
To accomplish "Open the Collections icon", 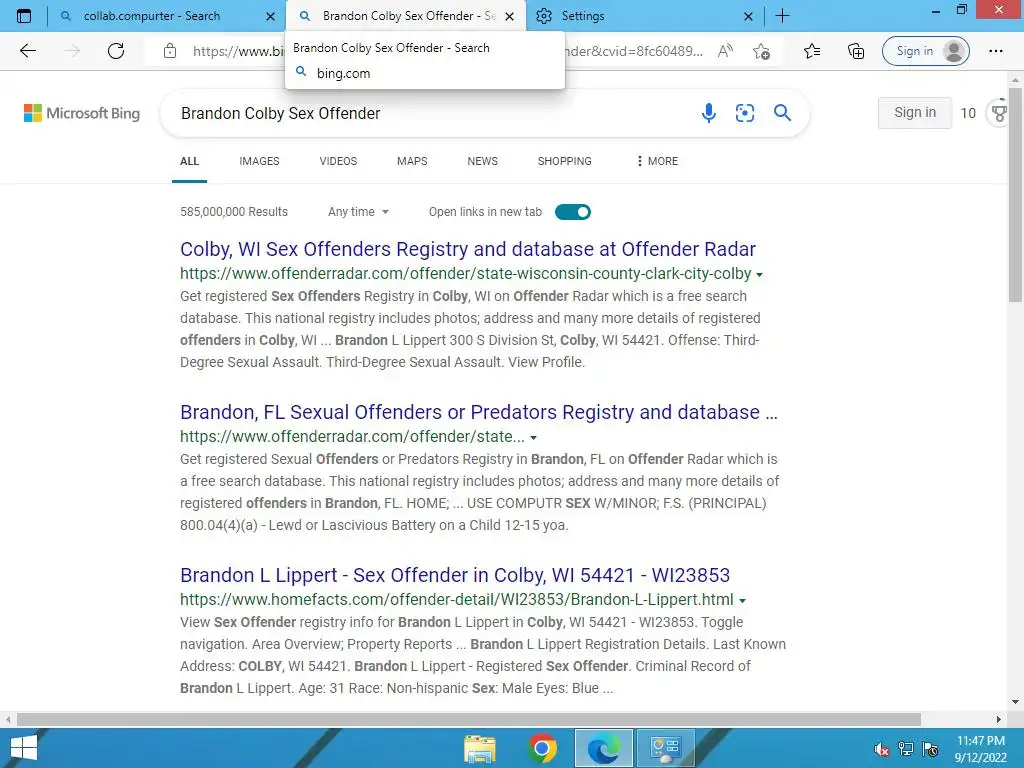I will click(x=856, y=51).
